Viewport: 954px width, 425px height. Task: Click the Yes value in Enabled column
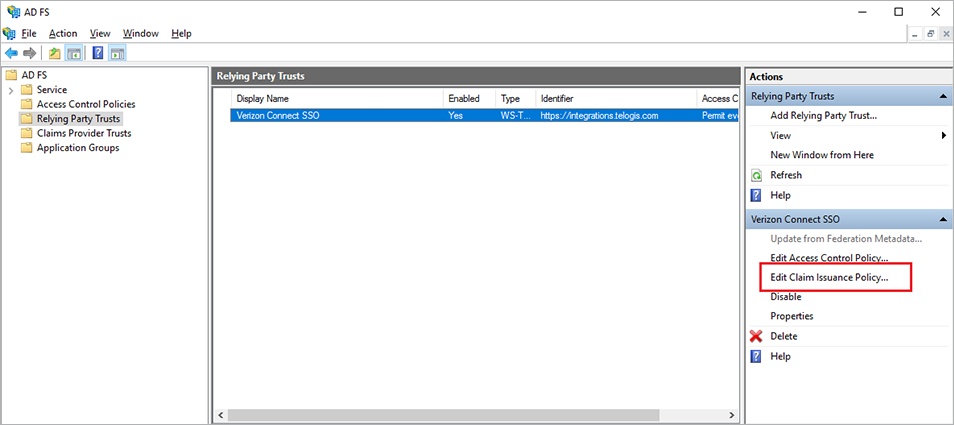[455, 116]
